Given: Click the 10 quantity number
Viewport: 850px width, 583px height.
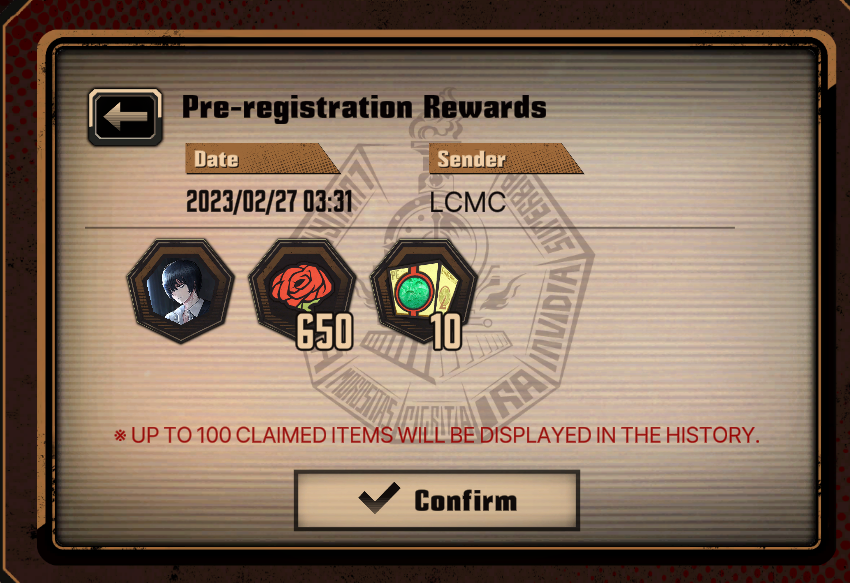Looking at the screenshot, I should point(446,331).
